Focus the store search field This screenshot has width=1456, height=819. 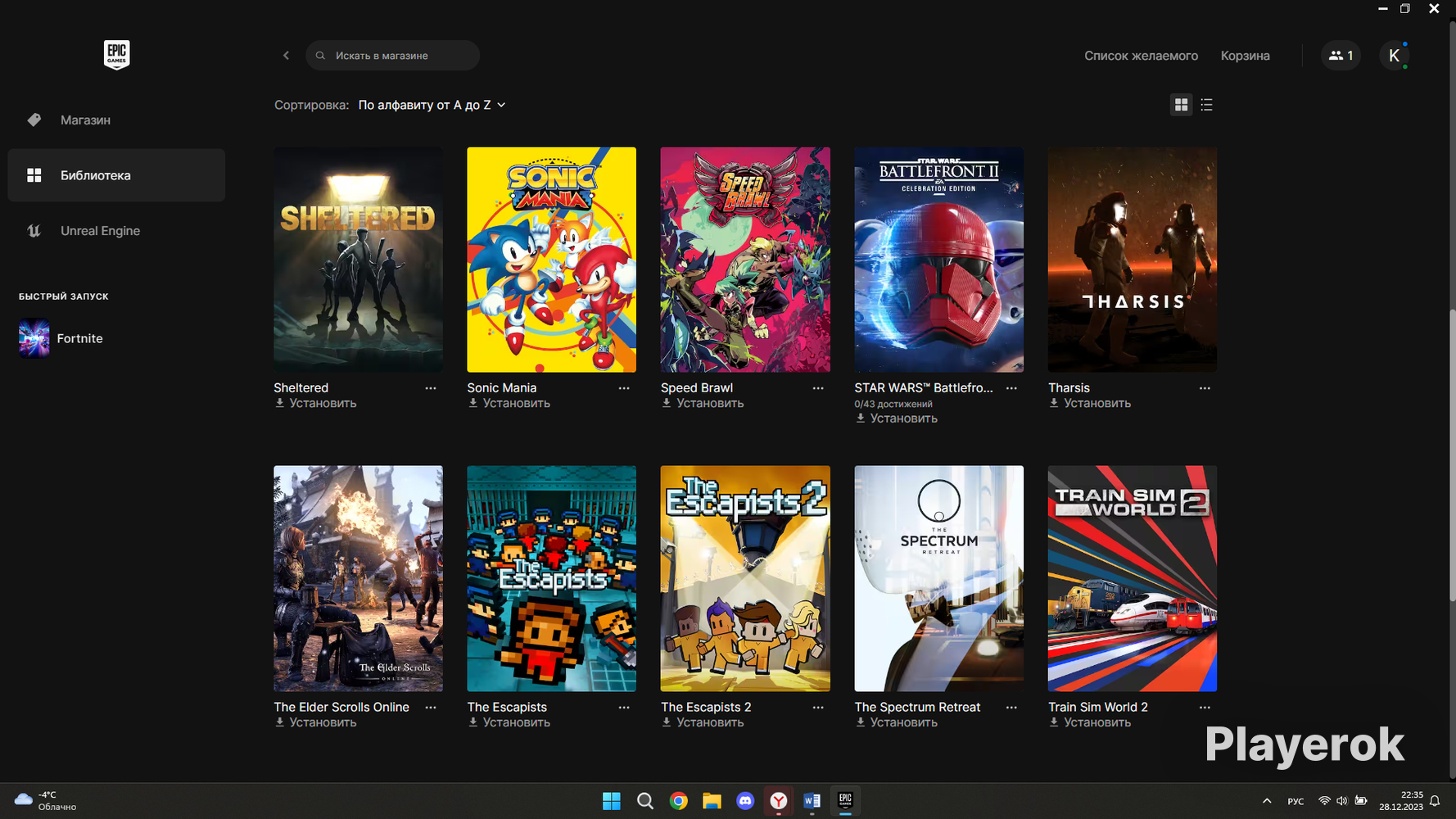(x=392, y=56)
